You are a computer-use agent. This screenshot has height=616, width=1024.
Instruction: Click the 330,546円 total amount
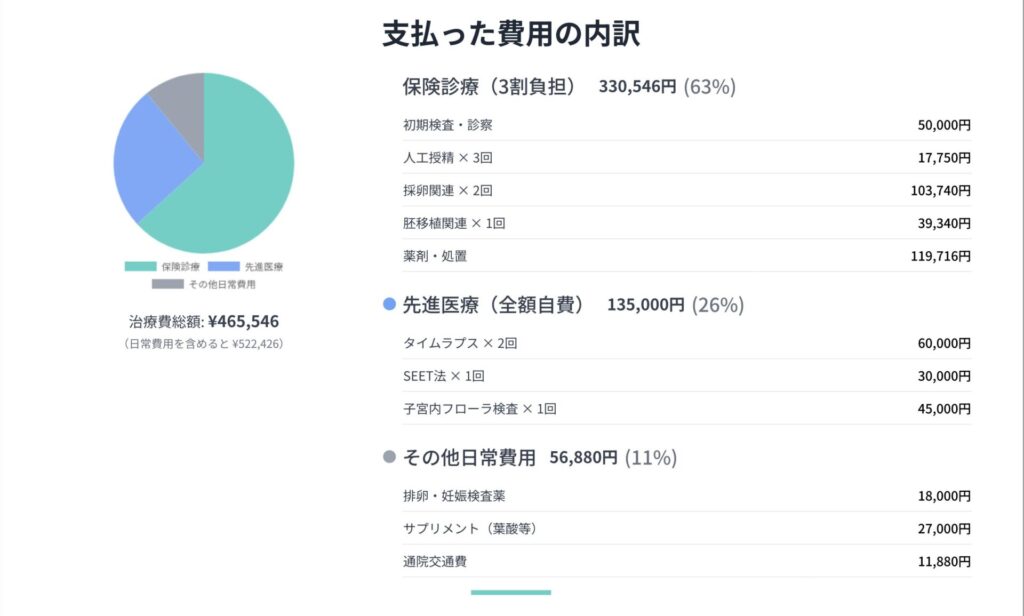click(x=637, y=87)
